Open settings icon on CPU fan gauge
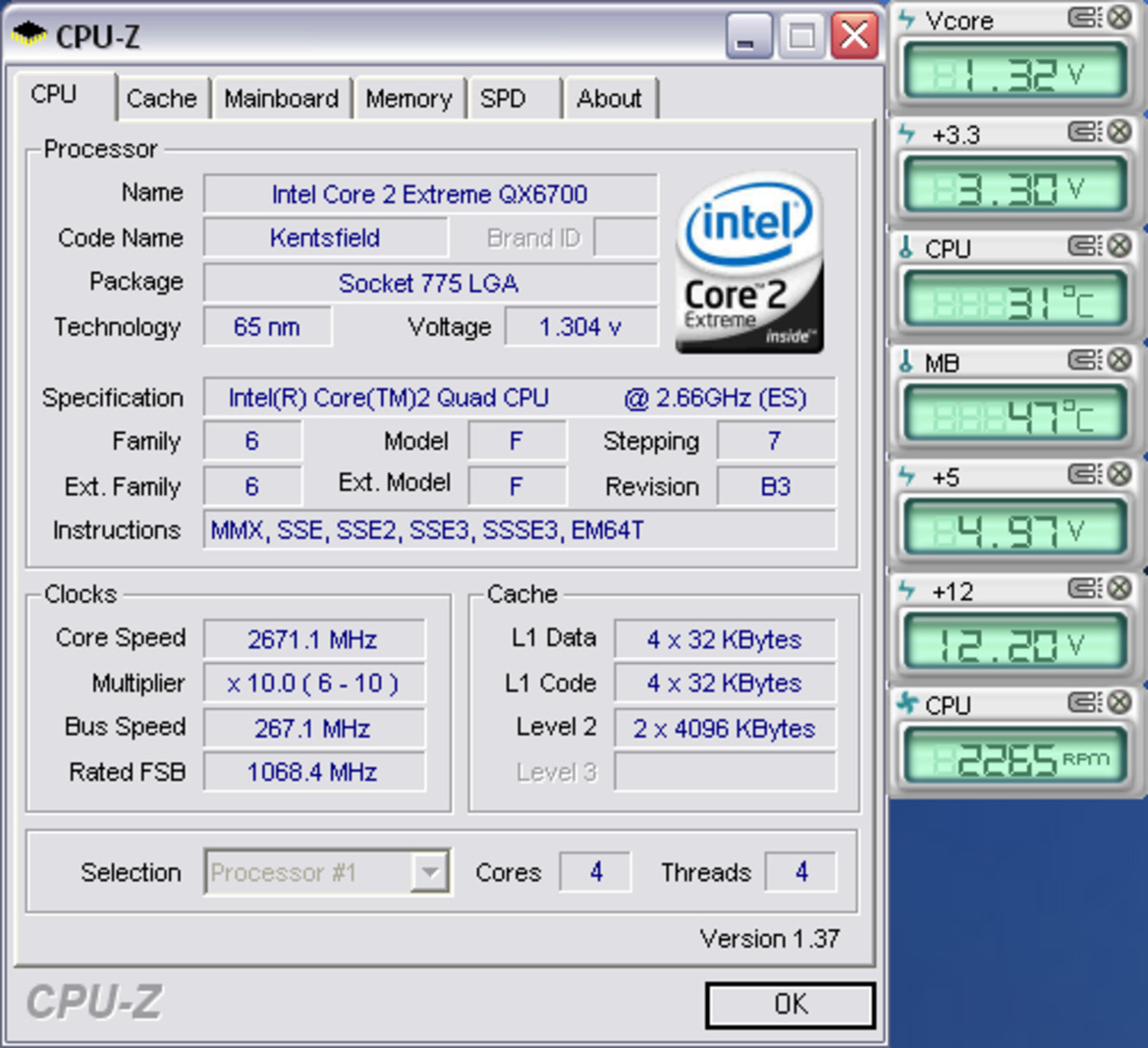1148x1048 pixels. pos(1084,702)
